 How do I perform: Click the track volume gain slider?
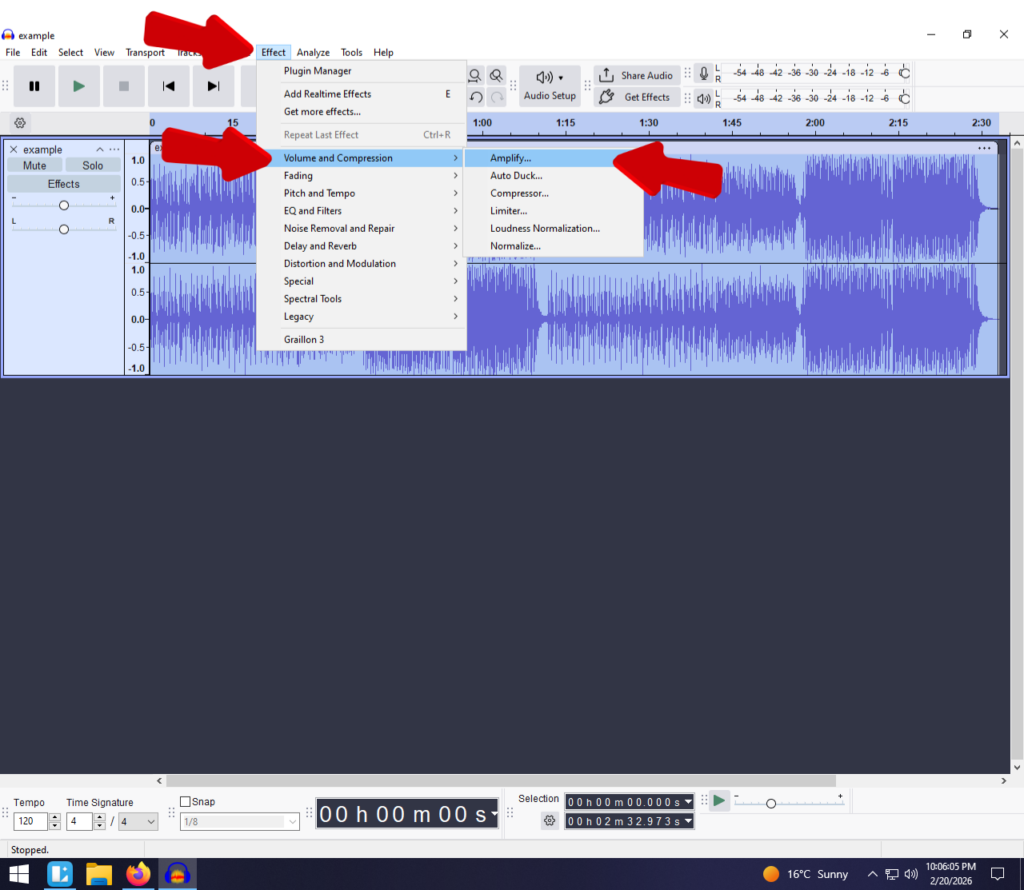pyautogui.click(x=64, y=205)
